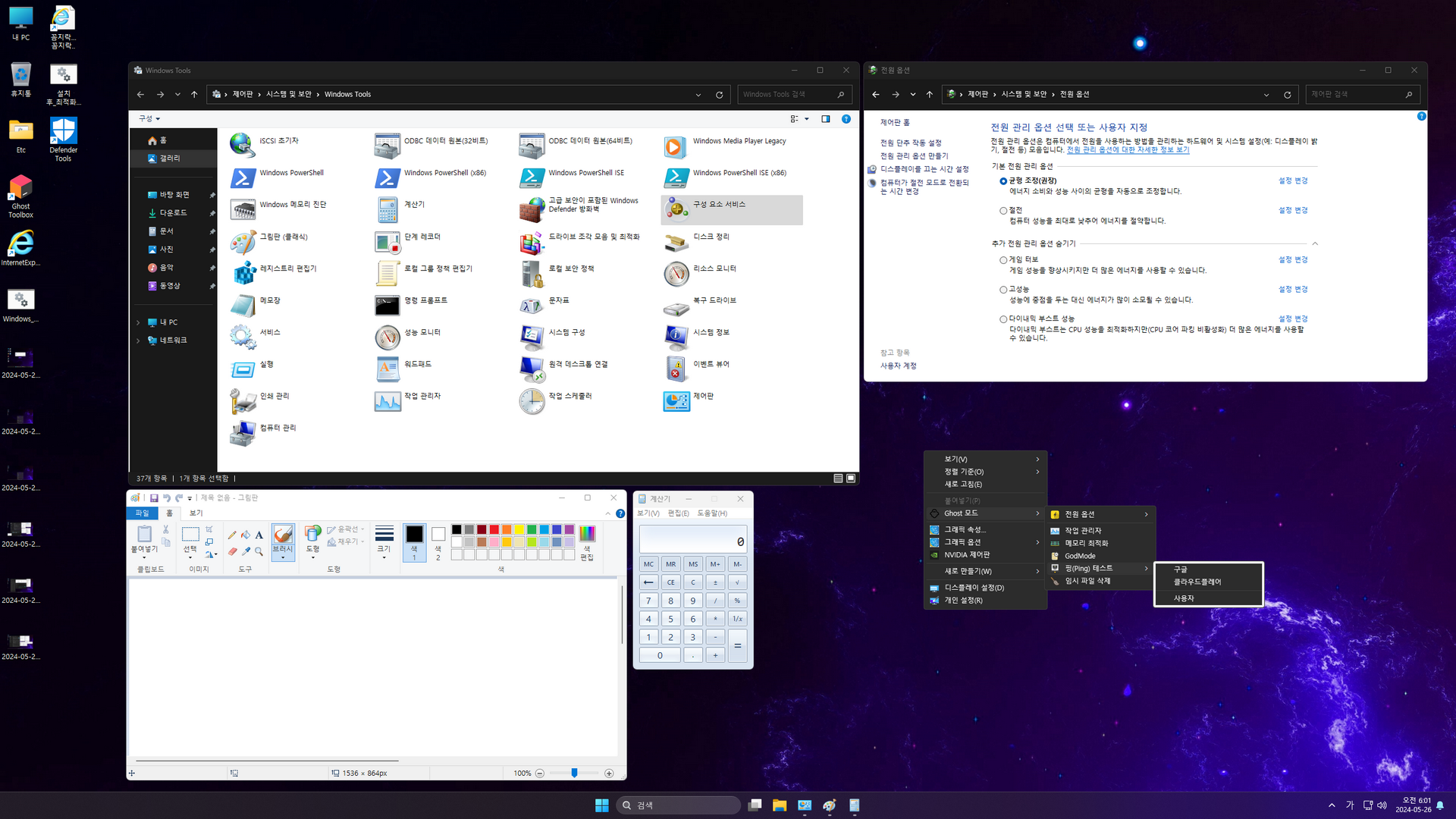Screen dimensions: 1456x819
Task: Open the 전원 관리 옵션 자세한 정보 link
Action: click(x=1127, y=150)
